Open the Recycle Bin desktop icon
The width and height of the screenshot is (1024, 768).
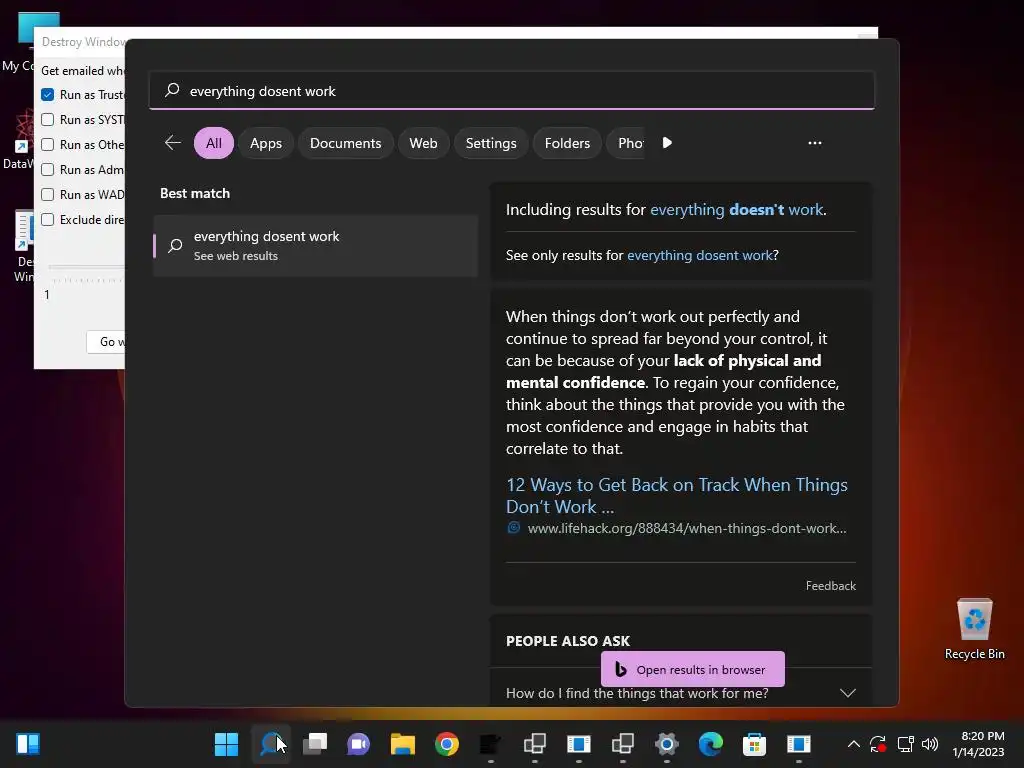[x=974, y=629]
